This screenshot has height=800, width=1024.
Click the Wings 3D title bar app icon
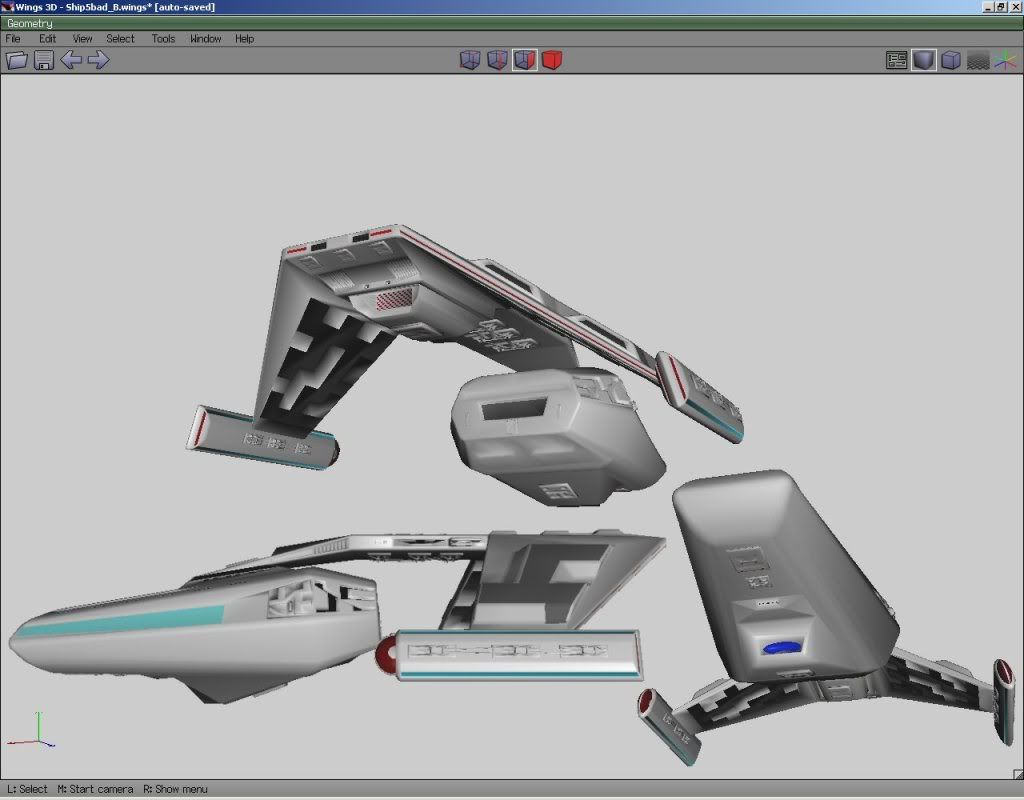click(7, 7)
